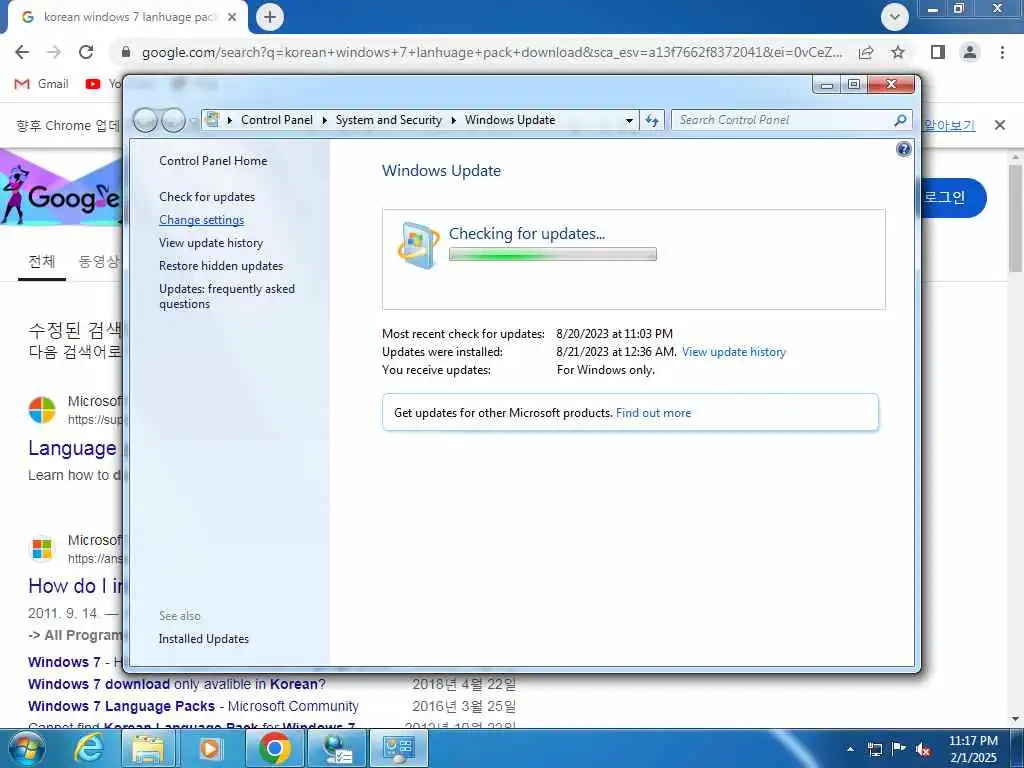Image resolution: width=1024 pixels, height=768 pixels.
Task: Open the globe network taskbar program
Action: [x=336, y=748]
